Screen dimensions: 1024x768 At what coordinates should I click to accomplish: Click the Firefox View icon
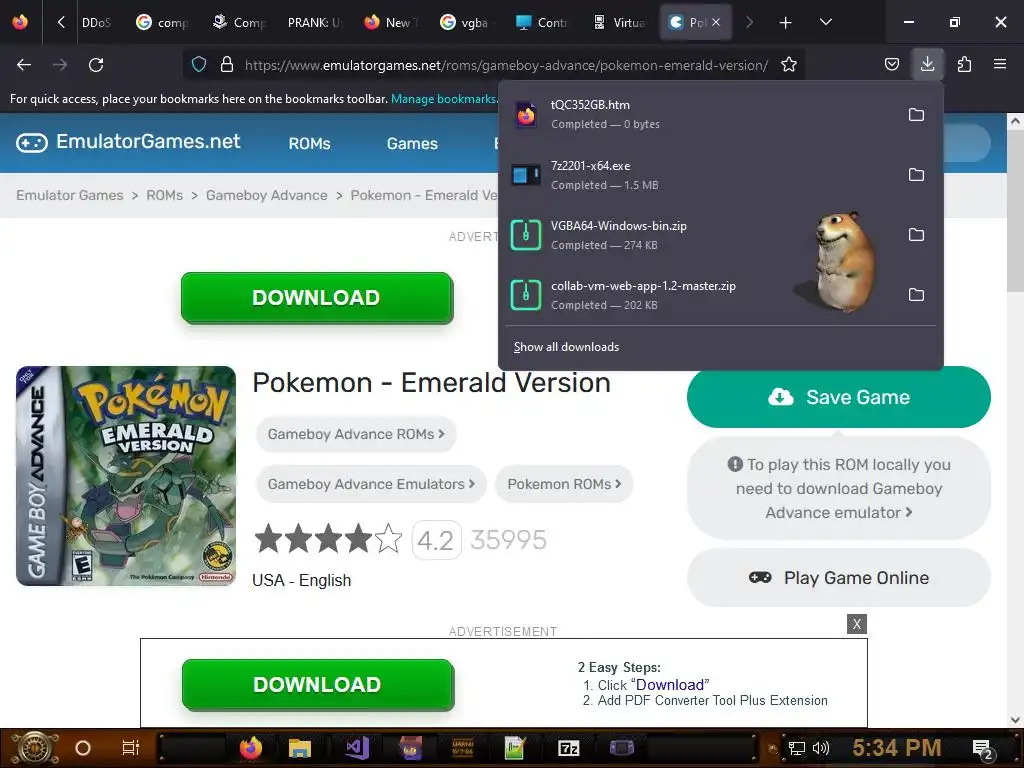(x=20, y=22)
